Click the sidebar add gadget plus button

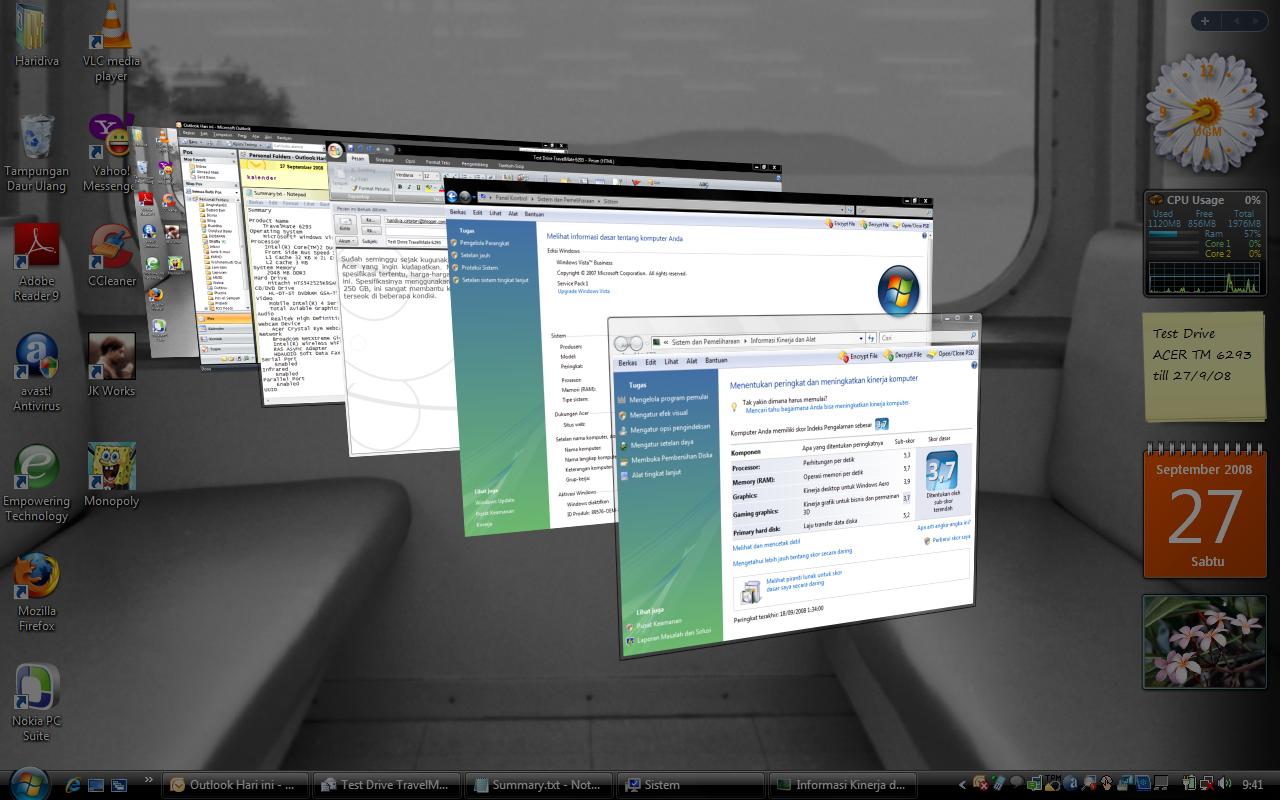pos(1205,21)
